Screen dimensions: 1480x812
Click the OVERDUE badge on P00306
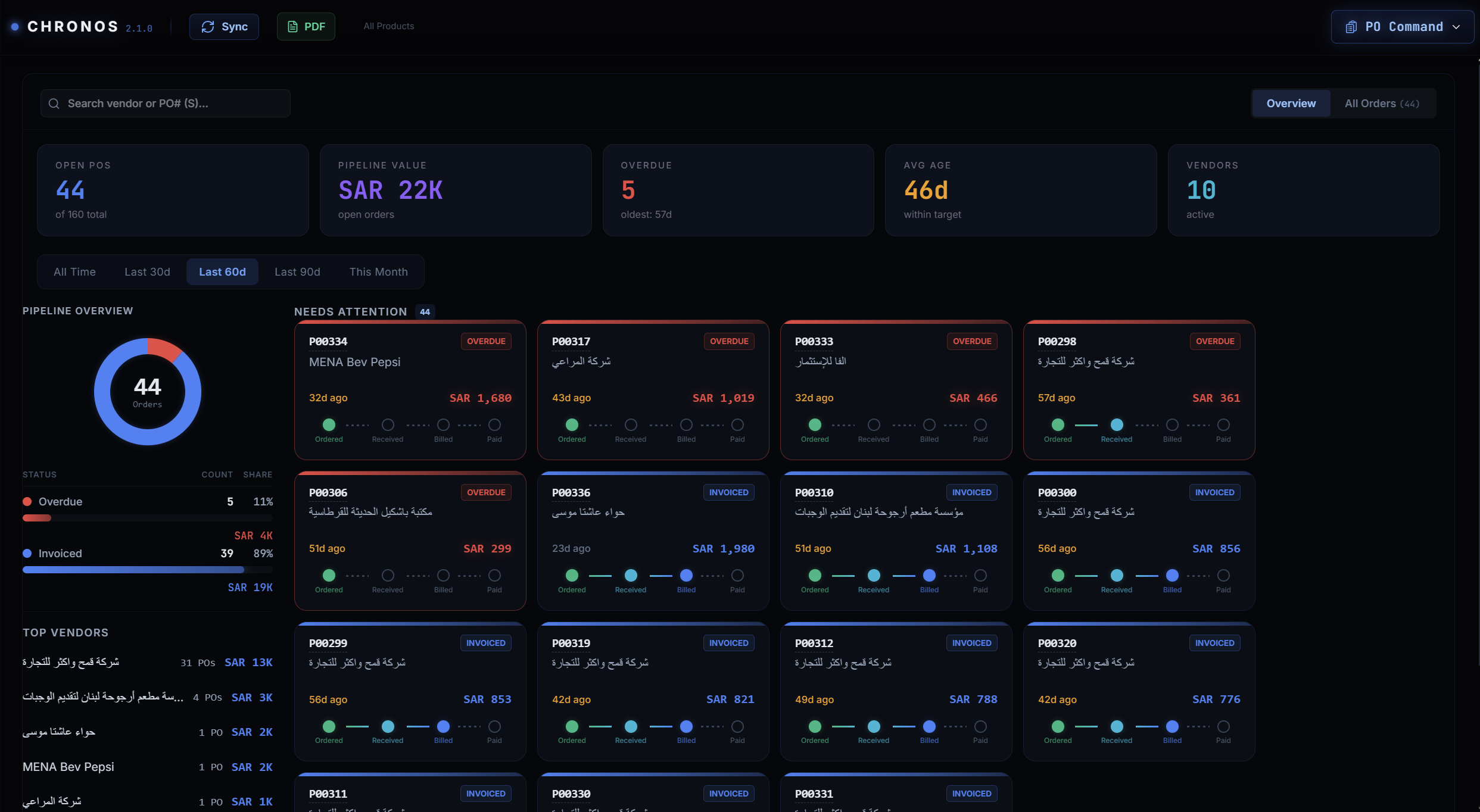pyautogui.click(x=486, y=492)
